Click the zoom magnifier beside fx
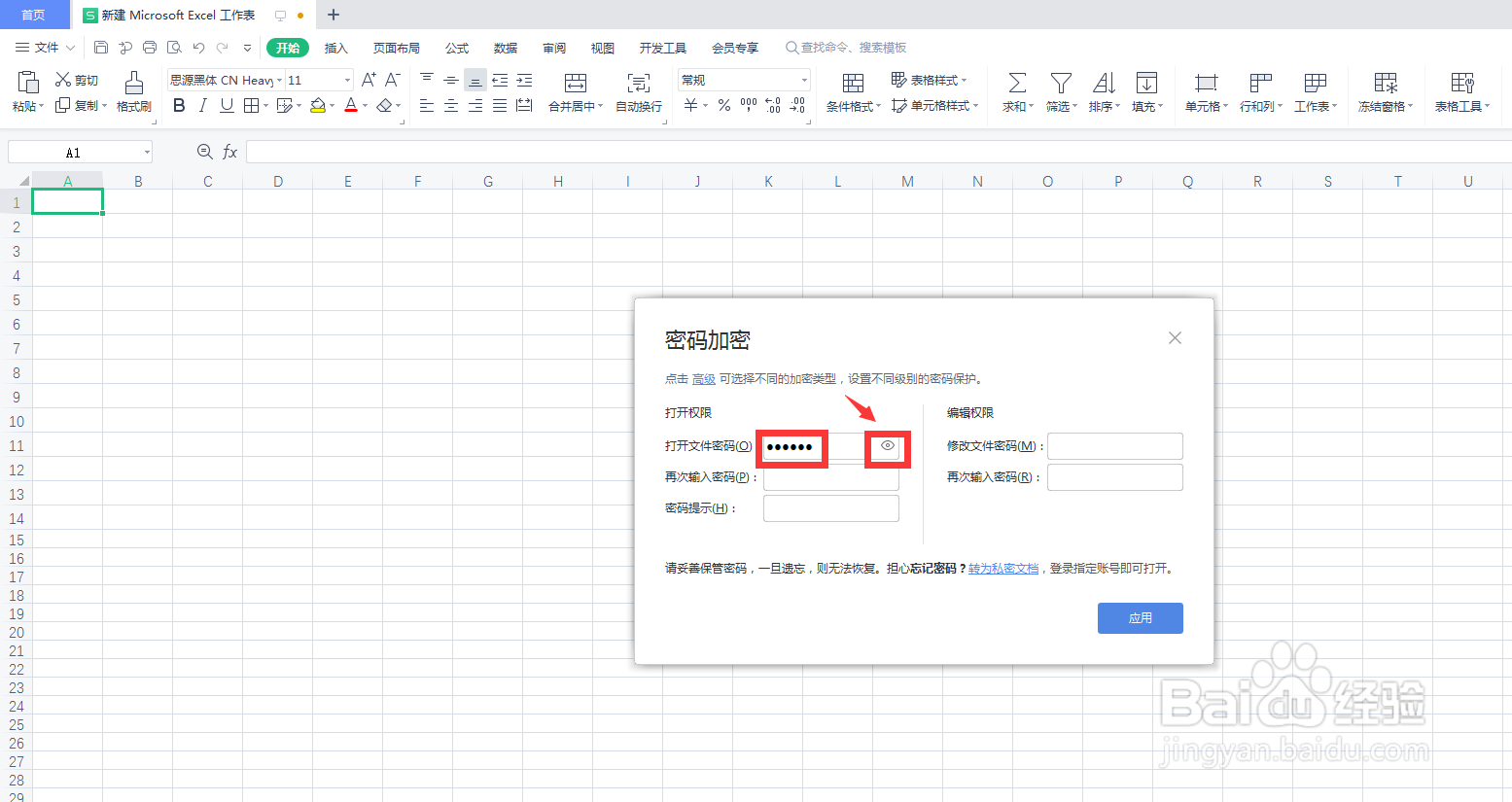 tap(204, 152)
